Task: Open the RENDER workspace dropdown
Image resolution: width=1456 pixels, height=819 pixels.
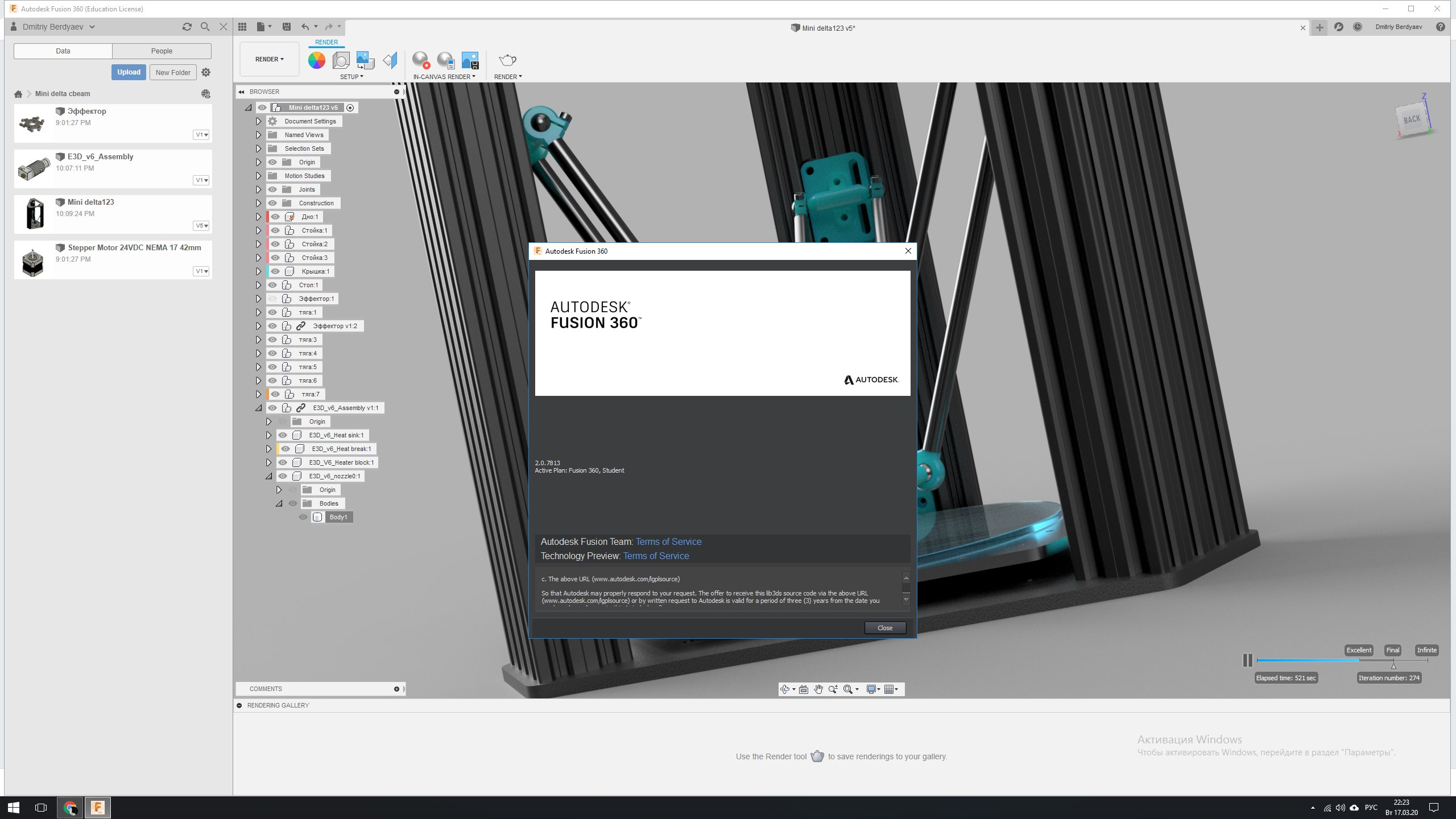Action: coord(269,59)
